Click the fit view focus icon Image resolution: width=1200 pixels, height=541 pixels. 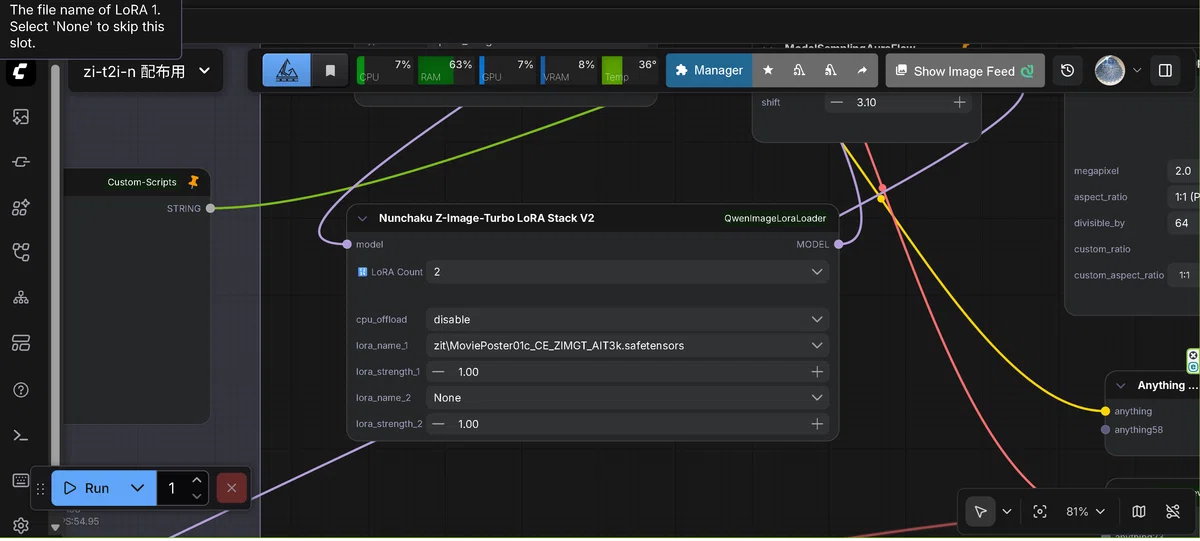pyautogui.click(x=1040, y=511)
